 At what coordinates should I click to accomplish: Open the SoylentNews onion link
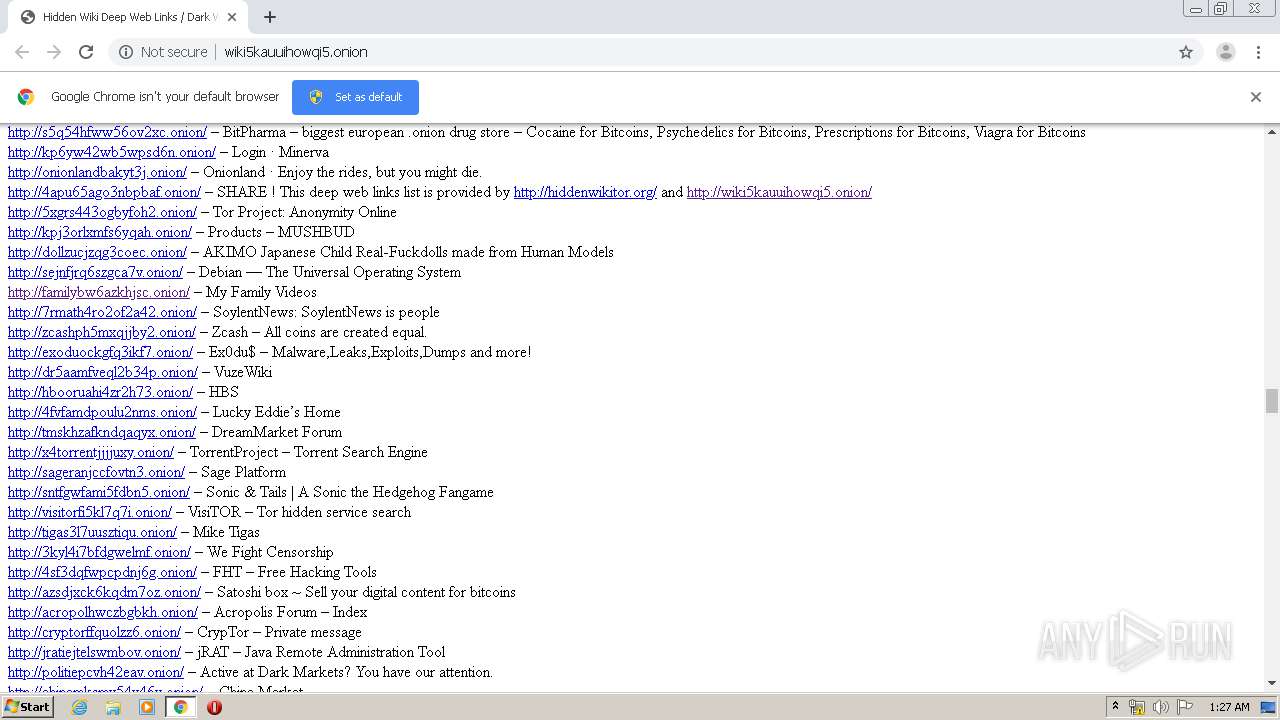tap(103, 312)
